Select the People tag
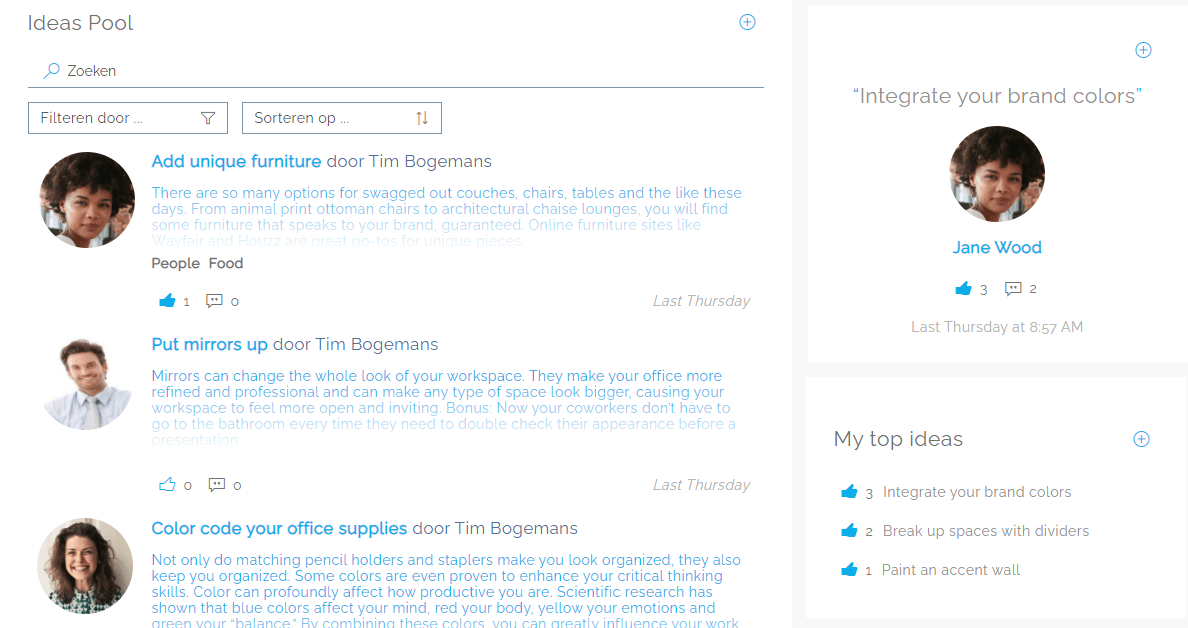Image resolution: width=1188 pixels, height=628 pixels. pos(175,263)
